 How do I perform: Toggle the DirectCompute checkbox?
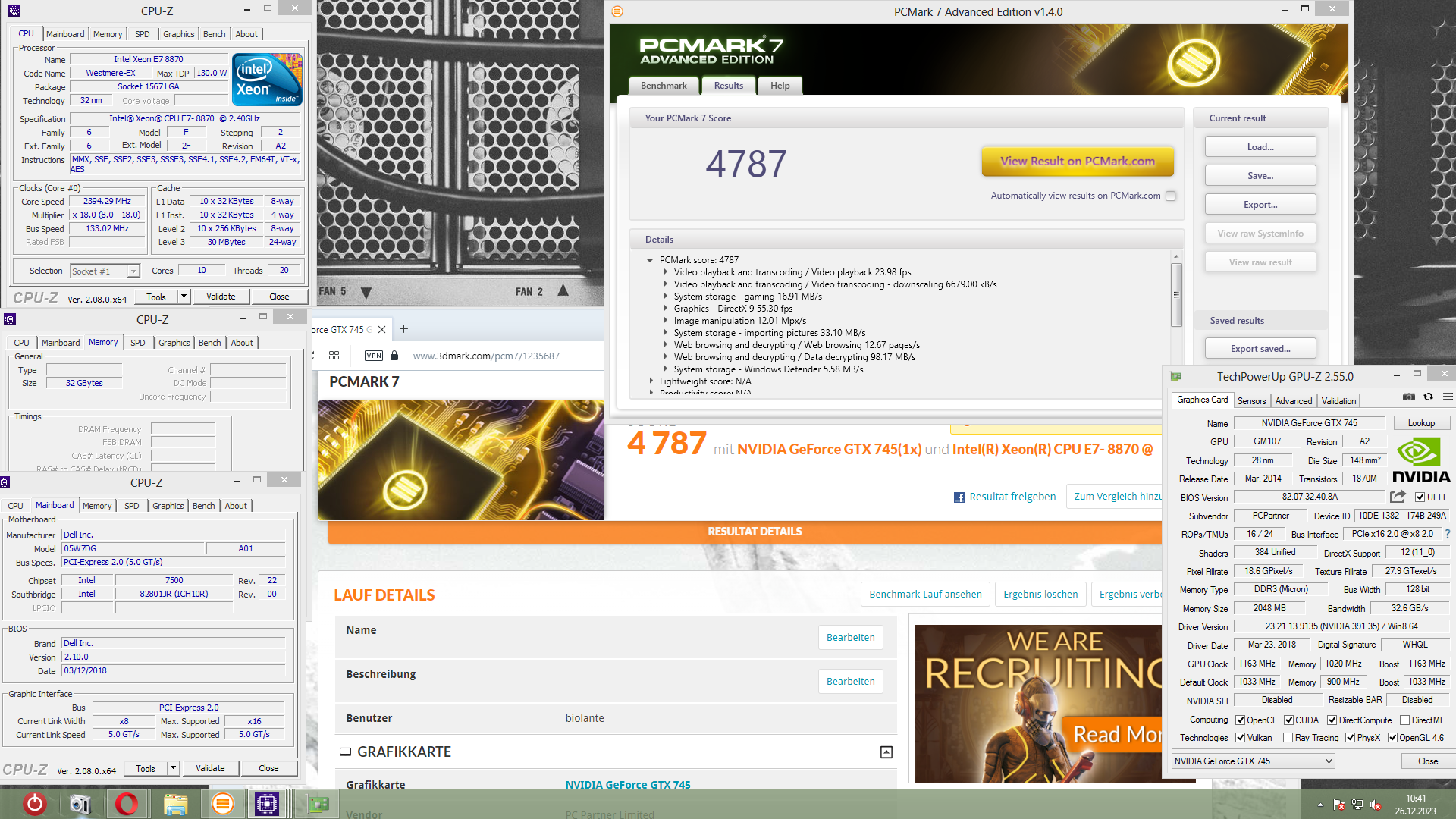pos(1332,720)
